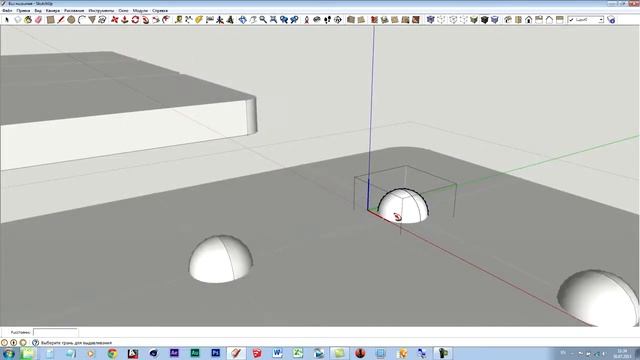Switch to Hidden Line style
Screen dimensions: 640x360
(x=464, y=20)
